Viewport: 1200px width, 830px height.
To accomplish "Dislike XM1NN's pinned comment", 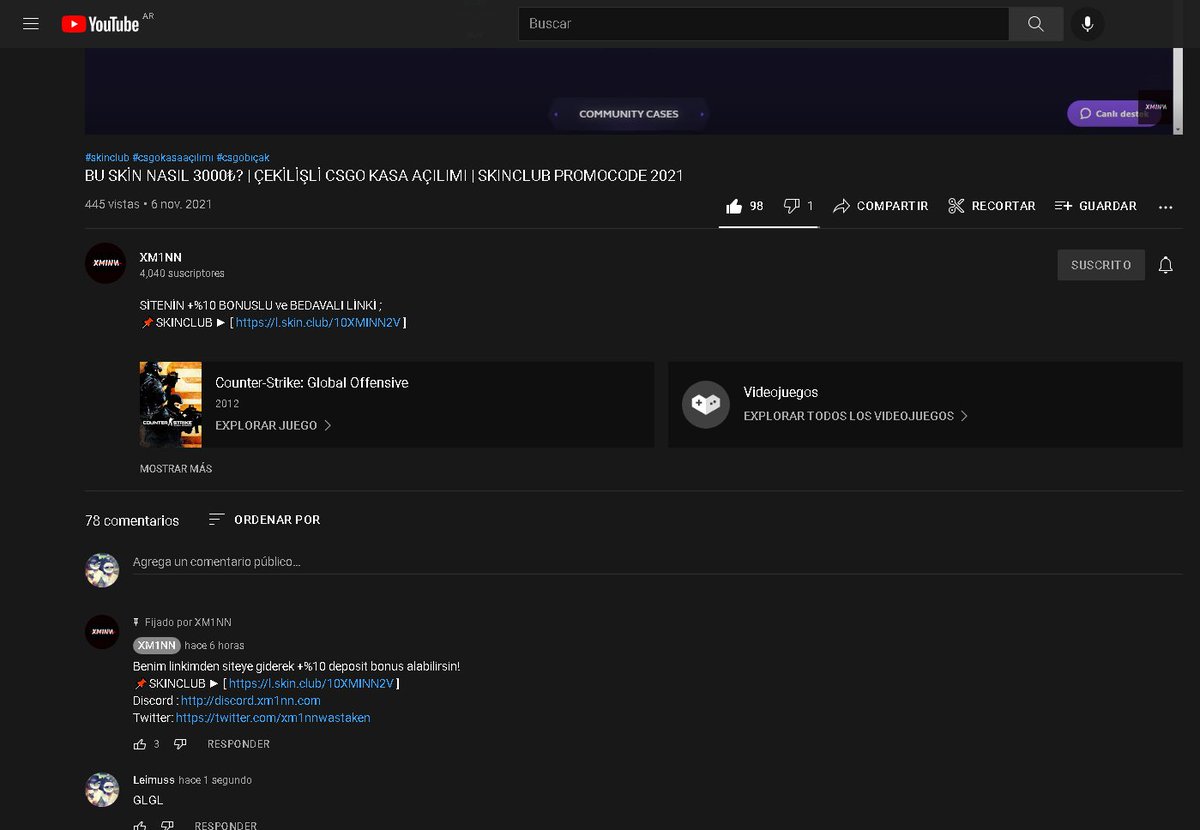I will (x=180, y=744).
